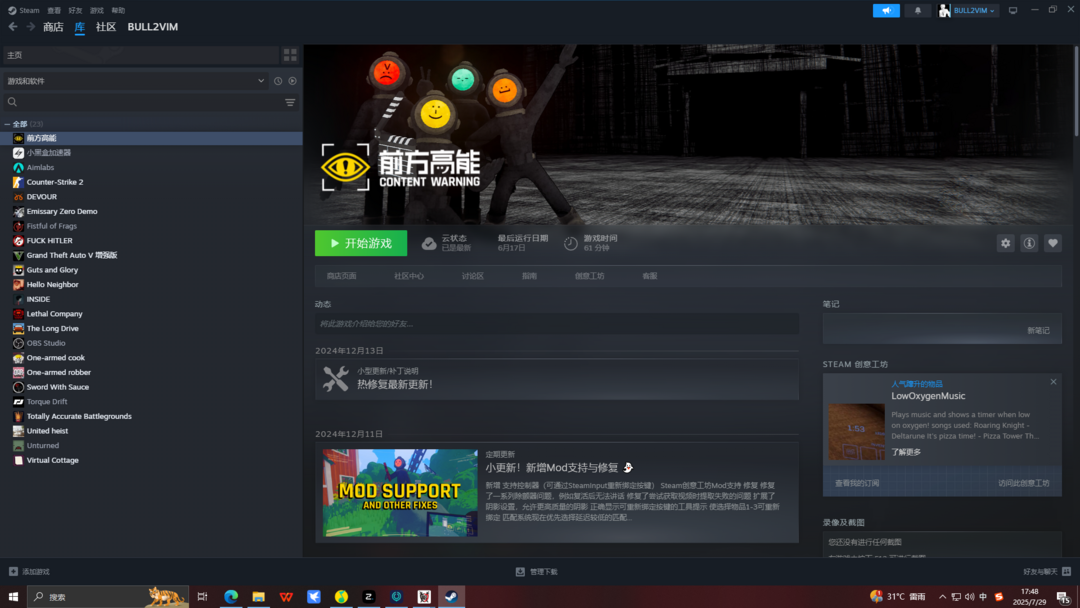
Task: Dismiss the LowOxygenMusic workshop card
Action: pyautogui.click(x=1053, y=381)
